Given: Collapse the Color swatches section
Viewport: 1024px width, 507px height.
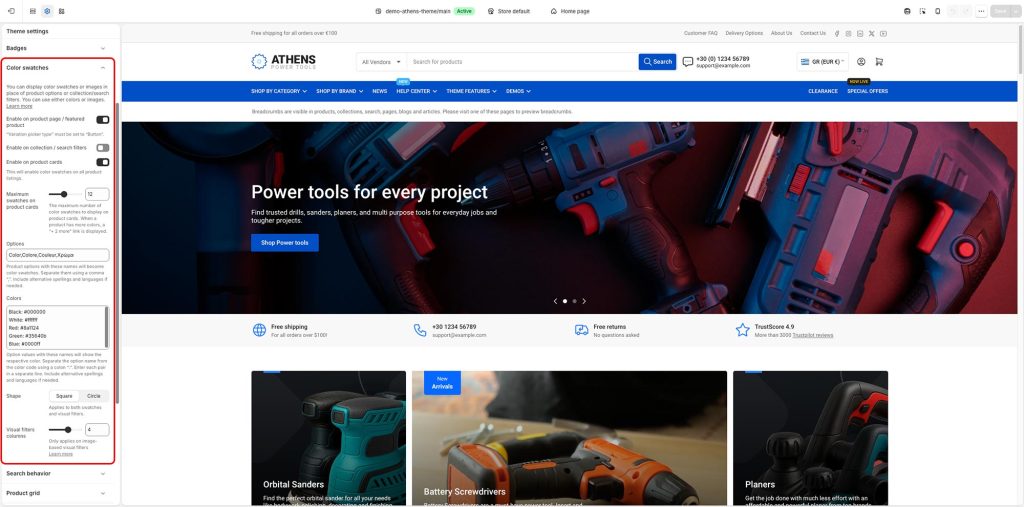Looking at the screenshot, I should 56,68.
